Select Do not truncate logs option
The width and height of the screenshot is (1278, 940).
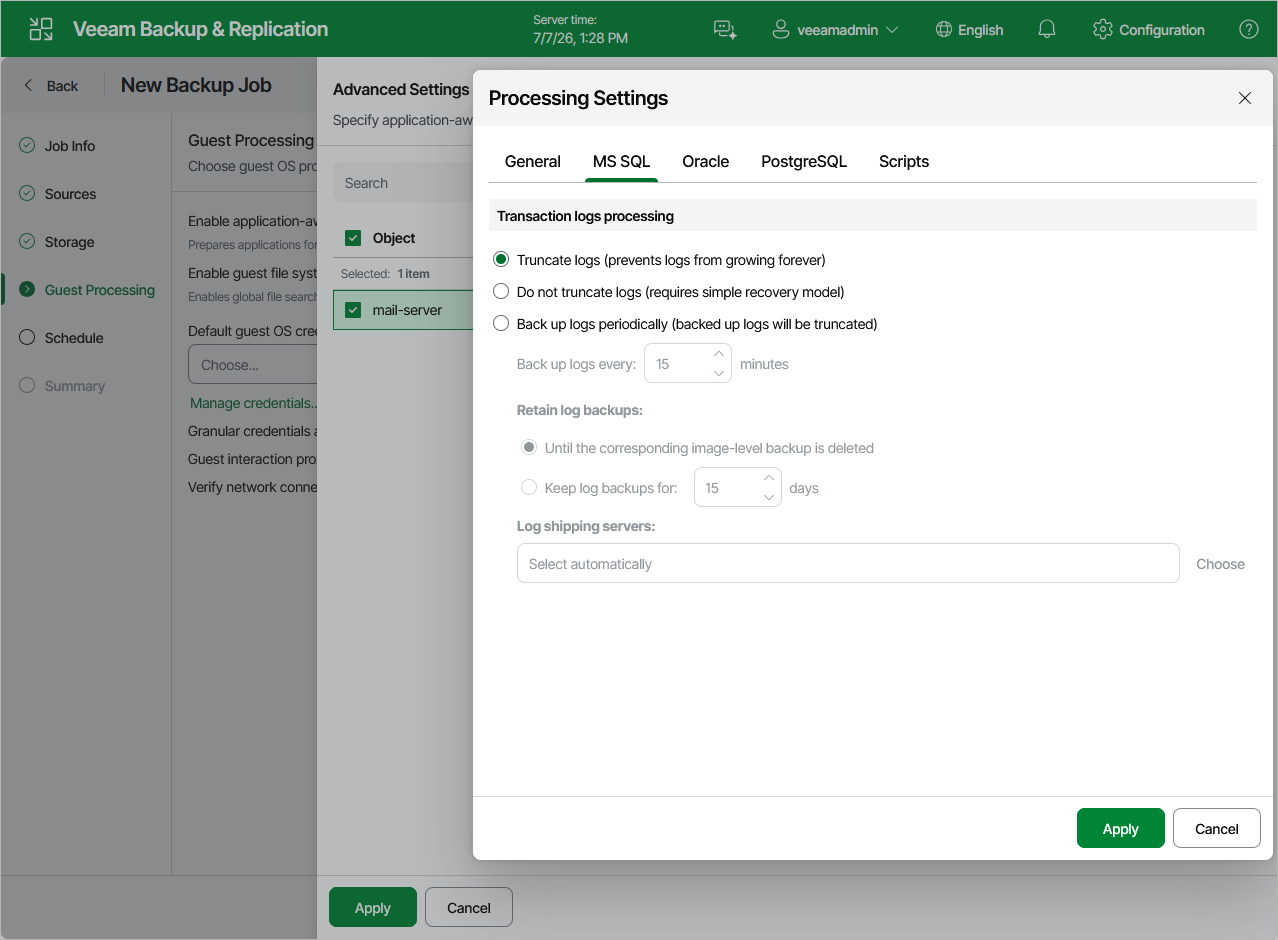(x=501, y=292)
